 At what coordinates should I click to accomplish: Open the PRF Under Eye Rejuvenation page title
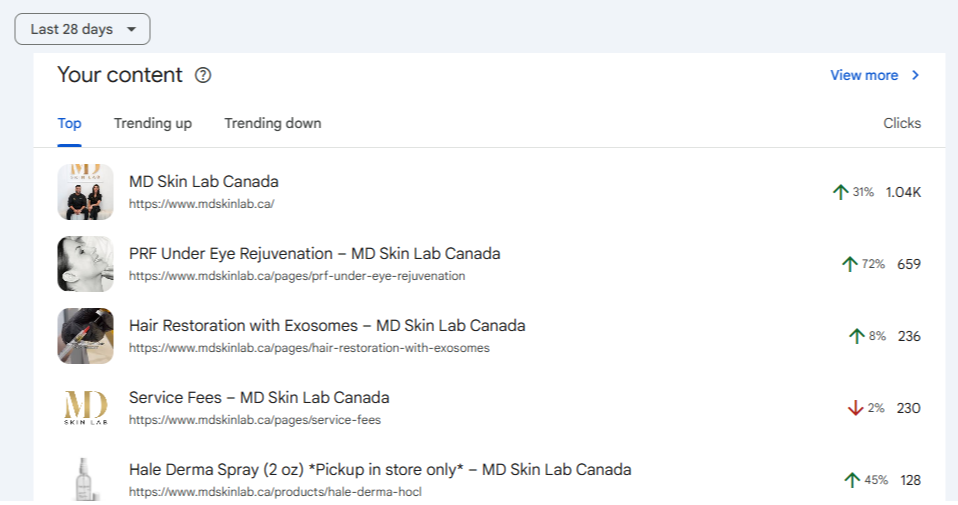pos(314,254)
